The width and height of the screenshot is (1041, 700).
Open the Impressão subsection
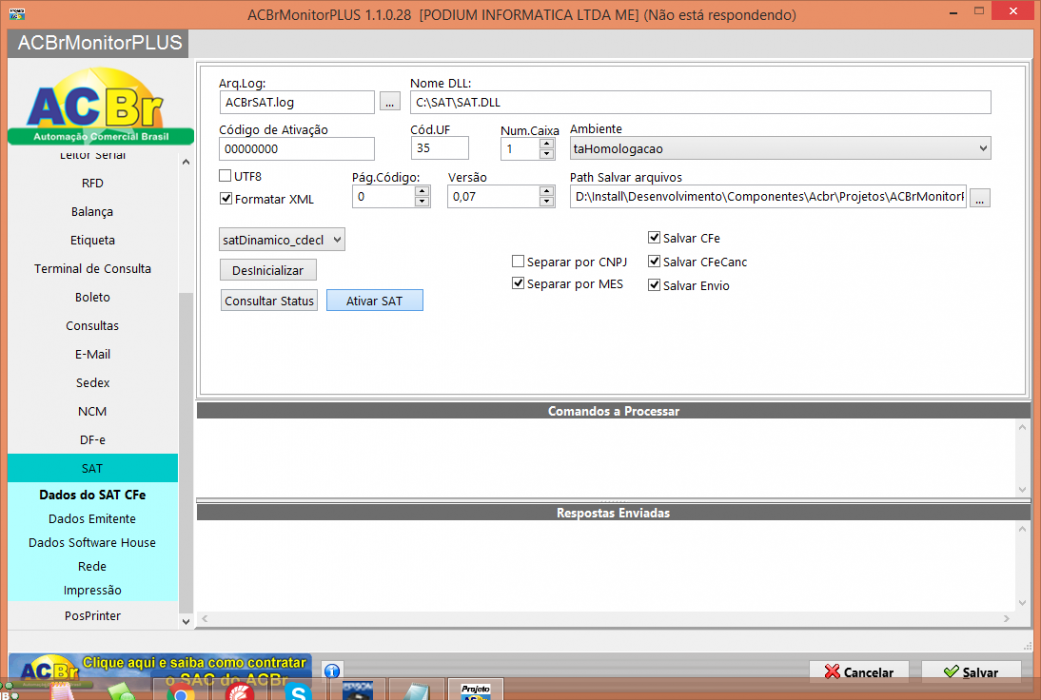92,590
